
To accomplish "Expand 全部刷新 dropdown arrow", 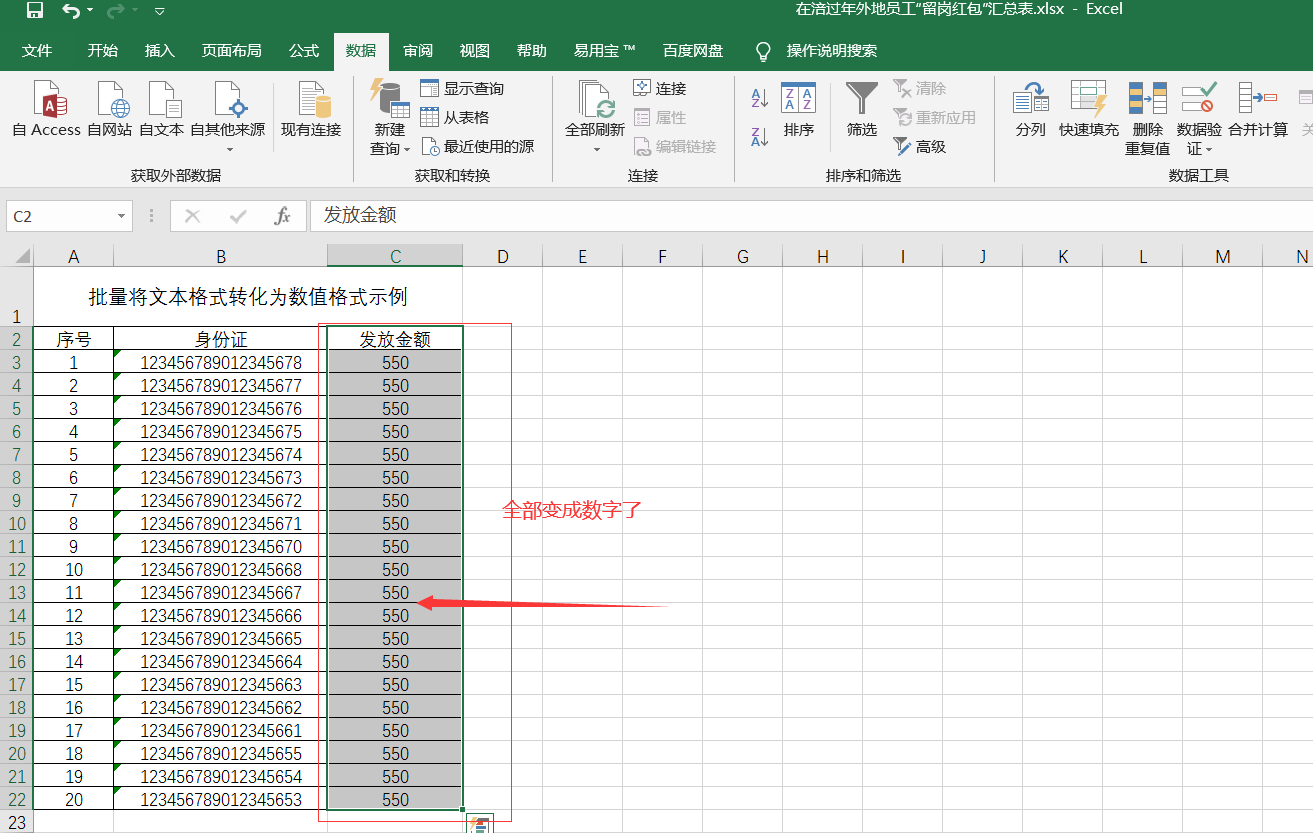I will click(596, 150).
